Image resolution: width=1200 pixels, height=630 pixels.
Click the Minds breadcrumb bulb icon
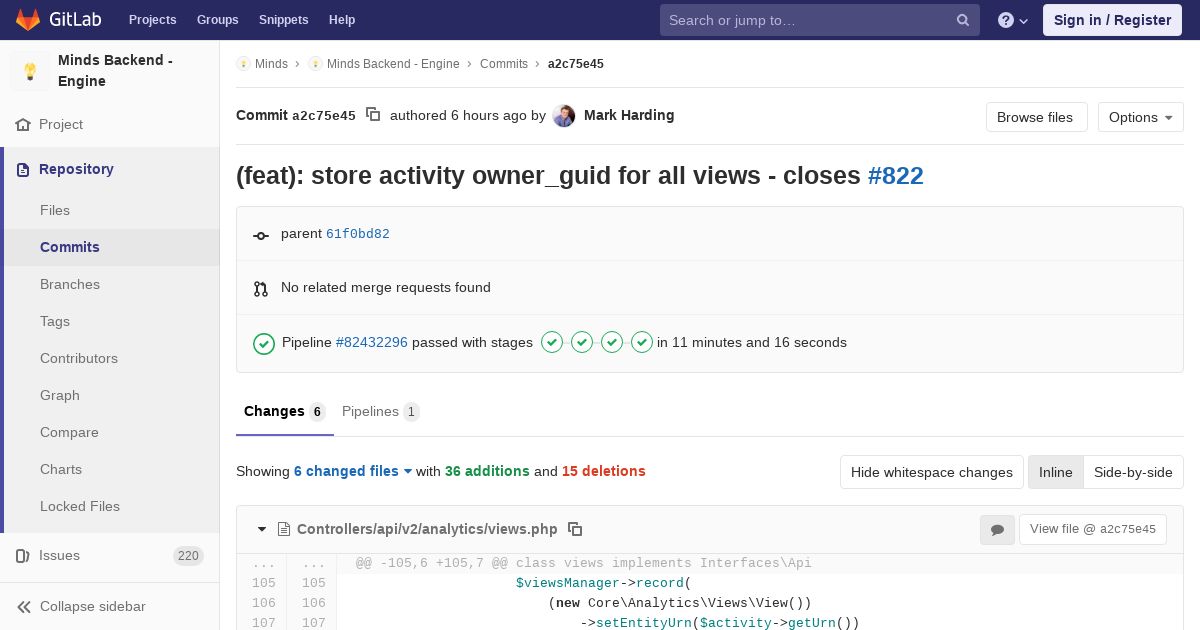click(243, 64)
